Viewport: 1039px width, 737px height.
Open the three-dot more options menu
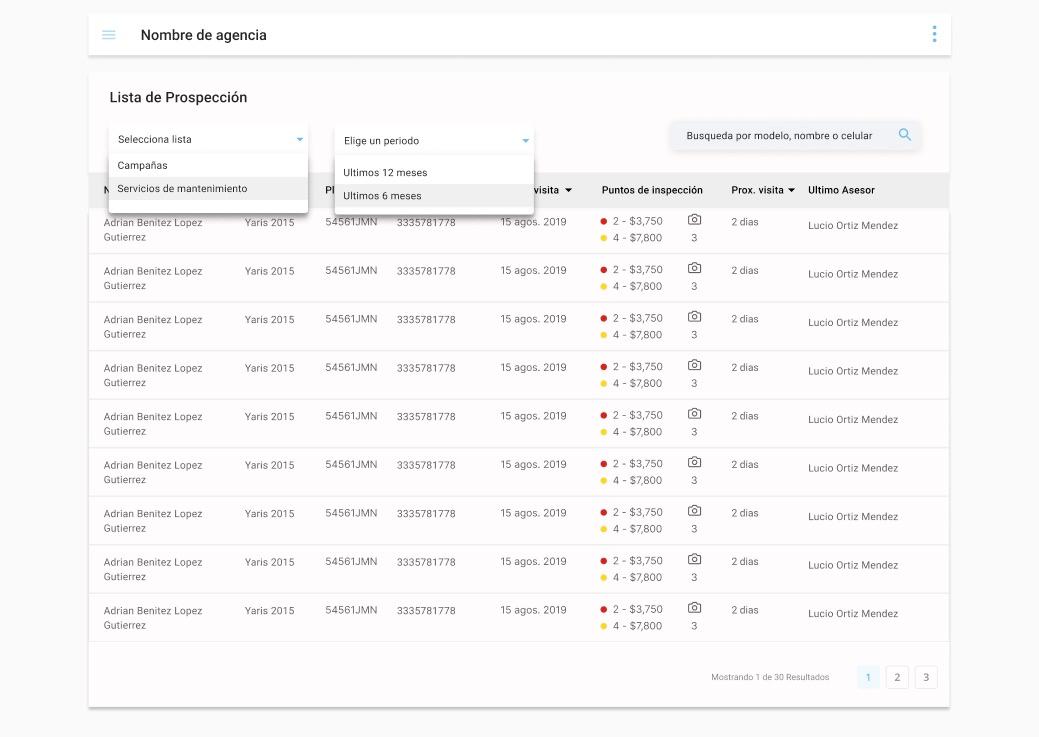click(x=934, y=34)
